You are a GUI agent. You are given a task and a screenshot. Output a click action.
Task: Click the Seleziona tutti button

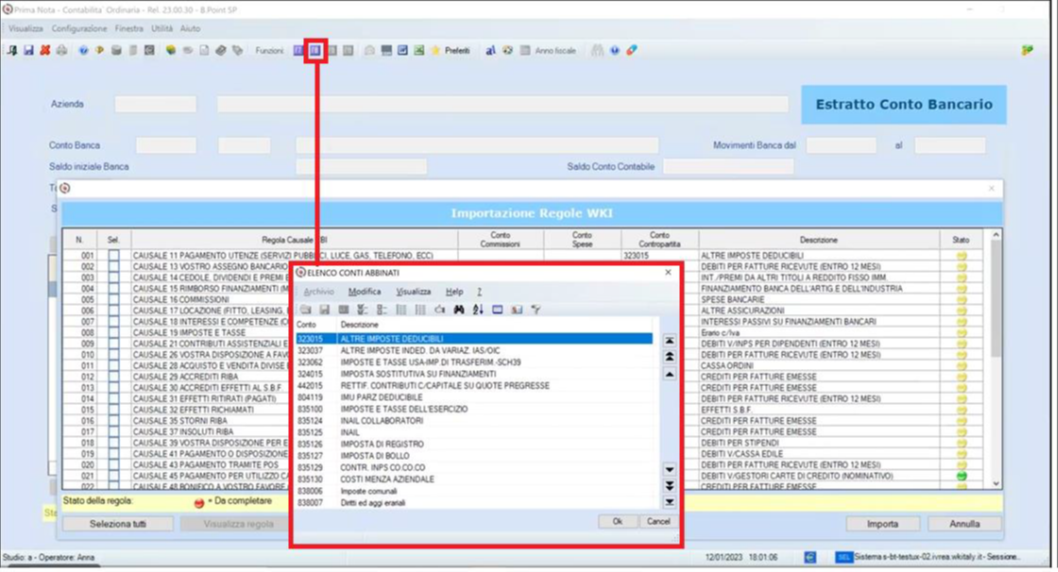pos(118,524)
